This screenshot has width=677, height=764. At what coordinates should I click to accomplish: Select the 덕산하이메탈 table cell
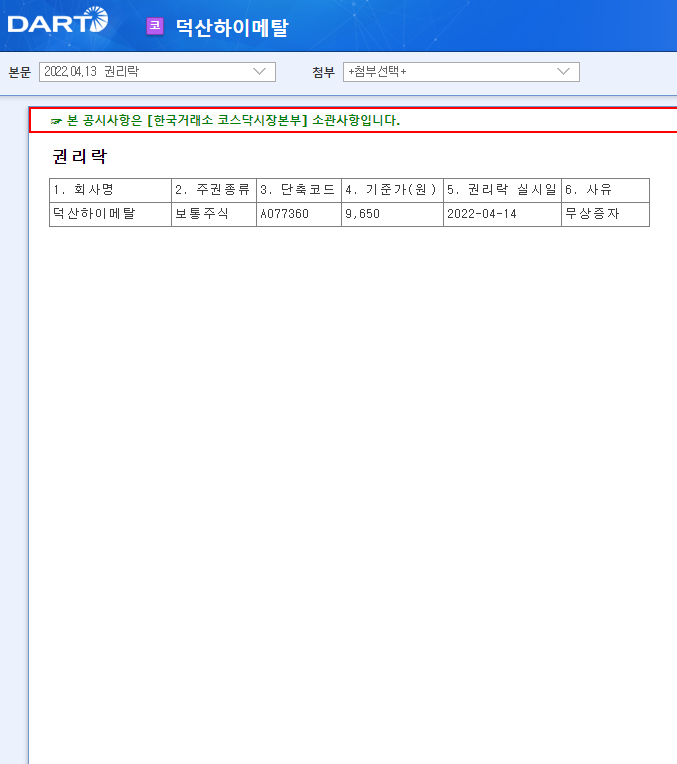[111, 214]
